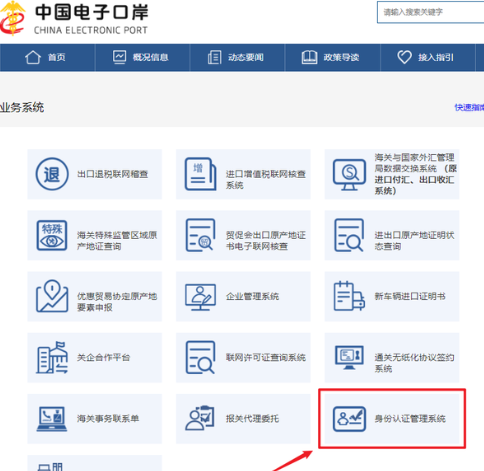Open 海关特殊监管区域原产地证查询
484x471 pixels.
(x=95, y=235)
